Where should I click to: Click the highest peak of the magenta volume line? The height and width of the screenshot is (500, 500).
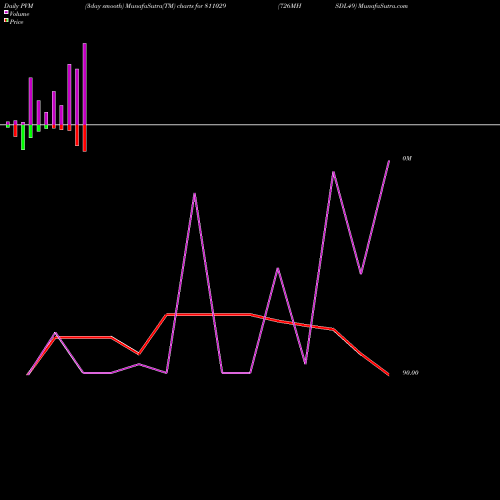coord(389,161)
